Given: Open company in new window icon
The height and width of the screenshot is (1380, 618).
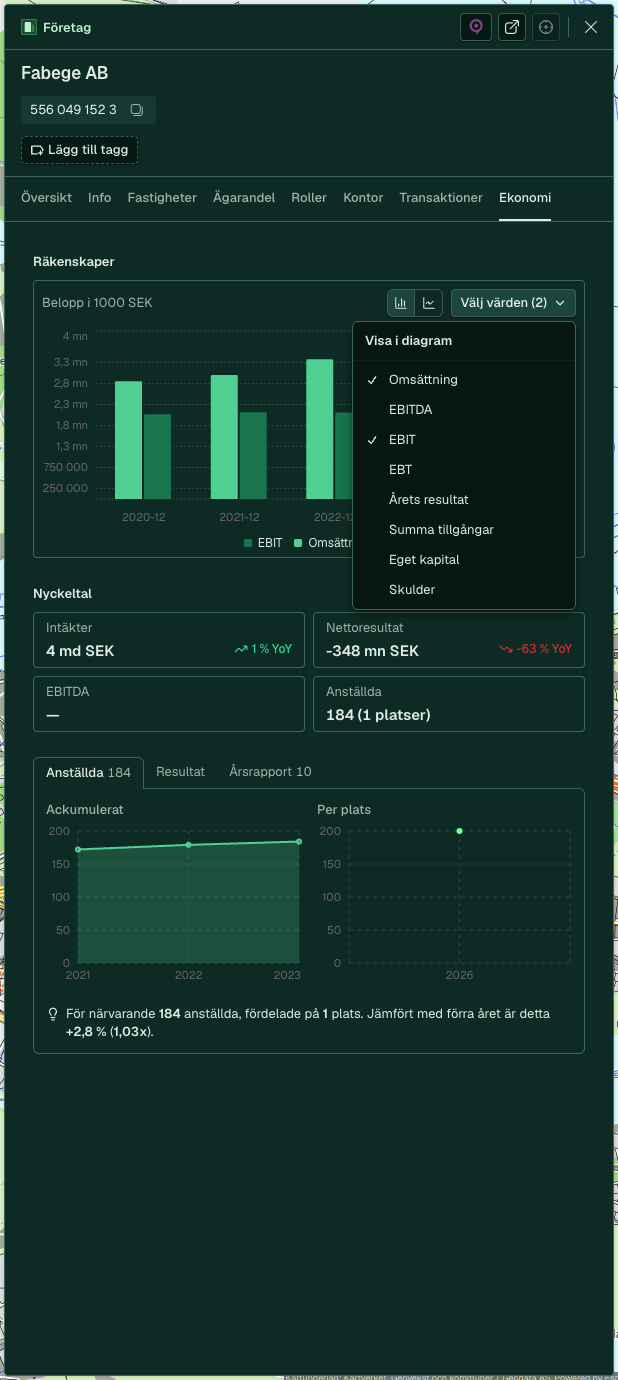Looking at the screenshot, I should (x=511, y=27).
